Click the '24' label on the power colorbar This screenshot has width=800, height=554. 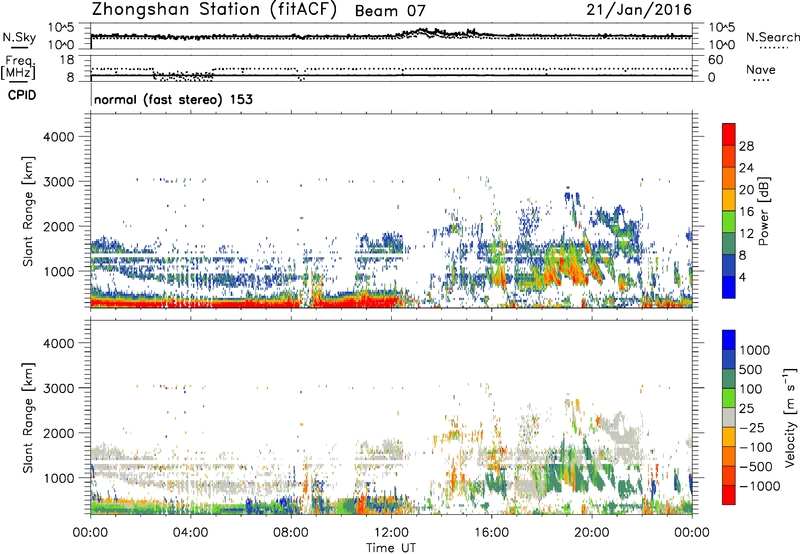(746, 168)
